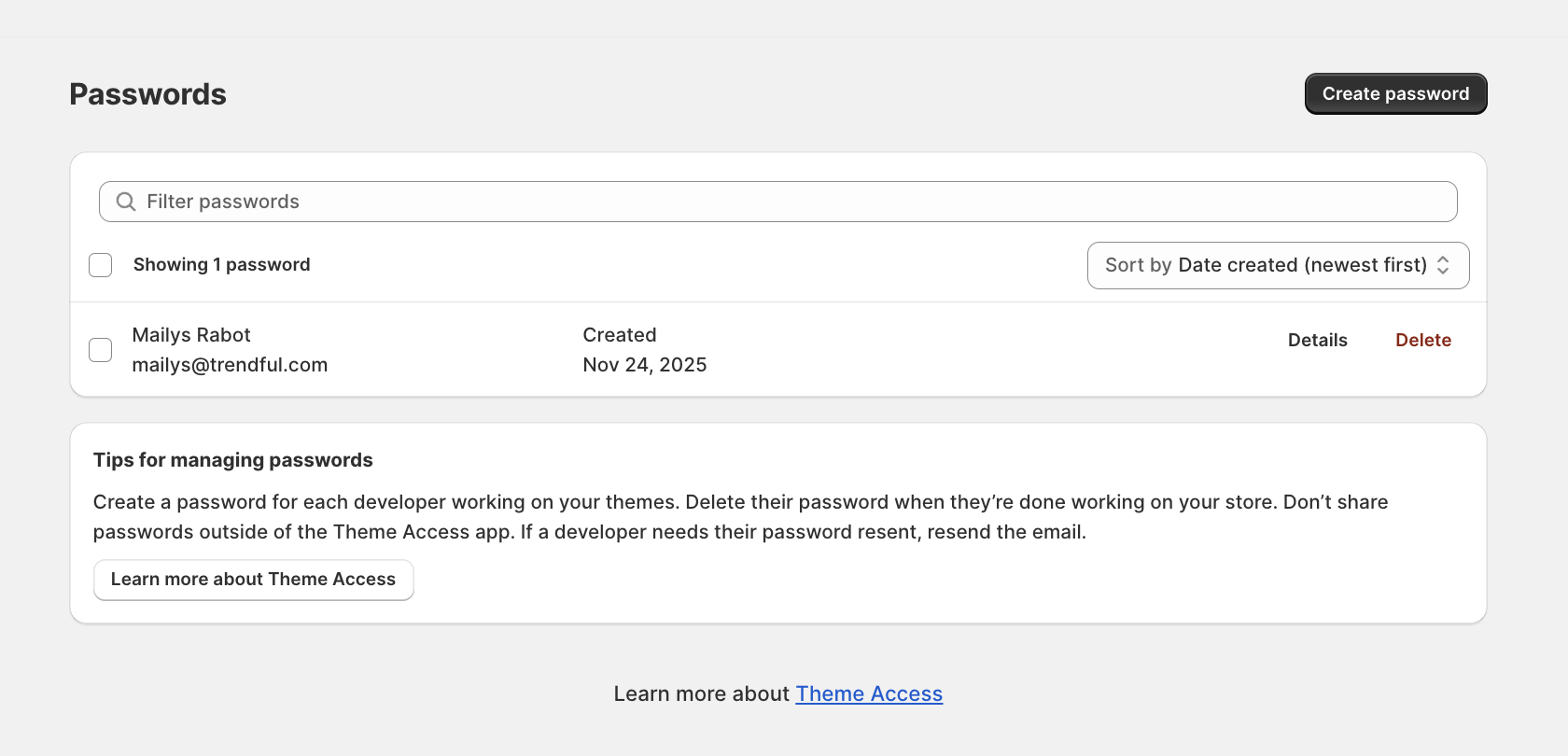Image resolution: width=1568 pixels, height=756 pixels.
Task: Click the Showing 1 password label
Action: pyautogui.click(x=221, y=265)
